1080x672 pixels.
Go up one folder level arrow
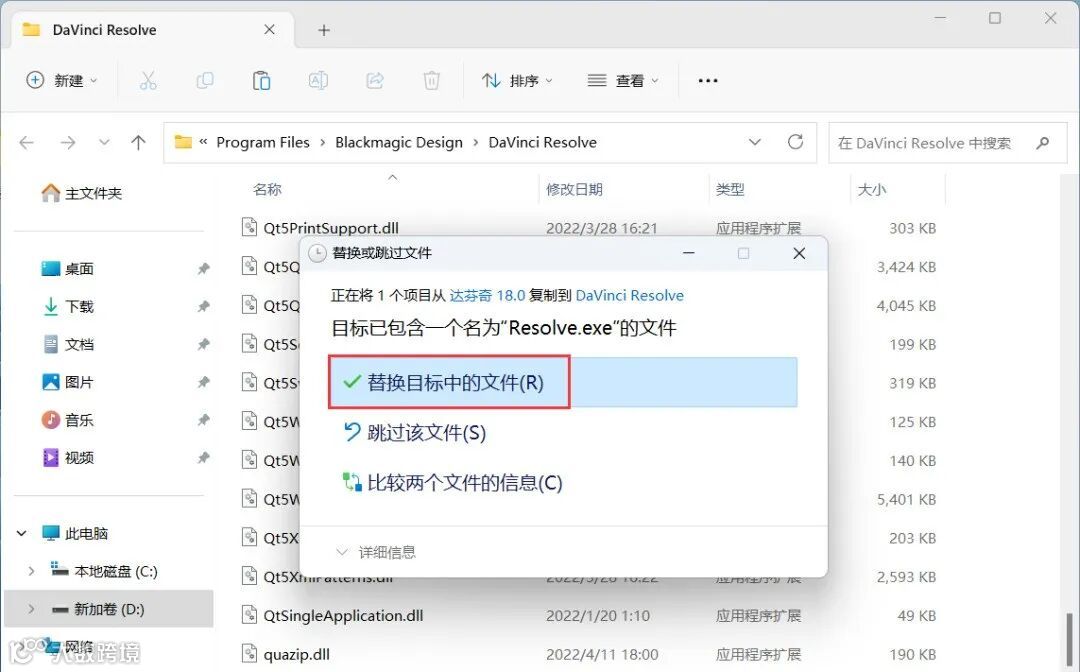tap(138, 143)
